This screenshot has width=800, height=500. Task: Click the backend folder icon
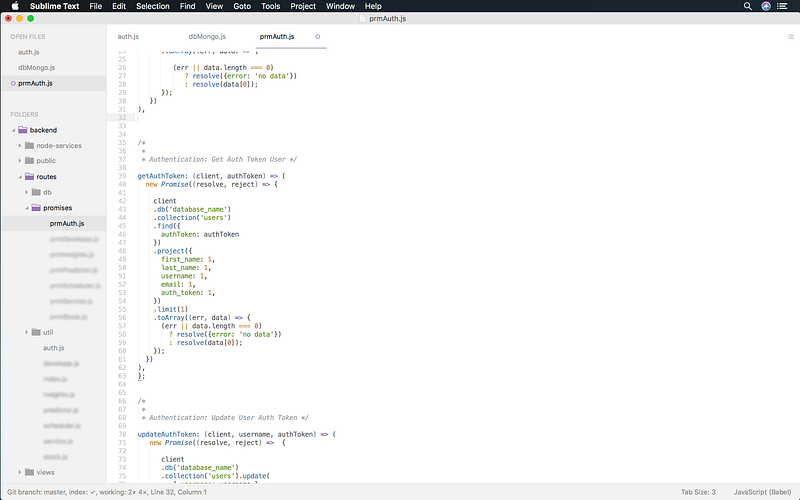22,130
